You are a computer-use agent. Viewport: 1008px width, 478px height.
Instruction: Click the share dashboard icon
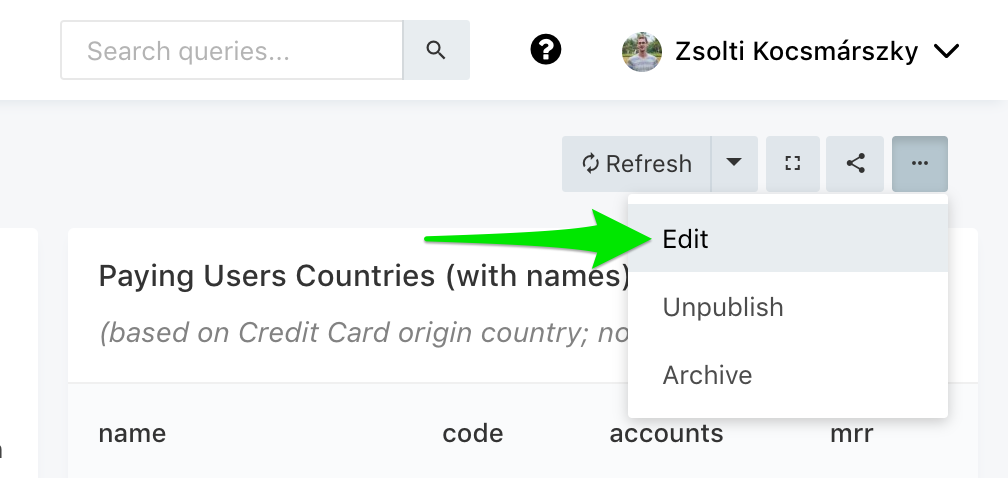tap(855, 163)
